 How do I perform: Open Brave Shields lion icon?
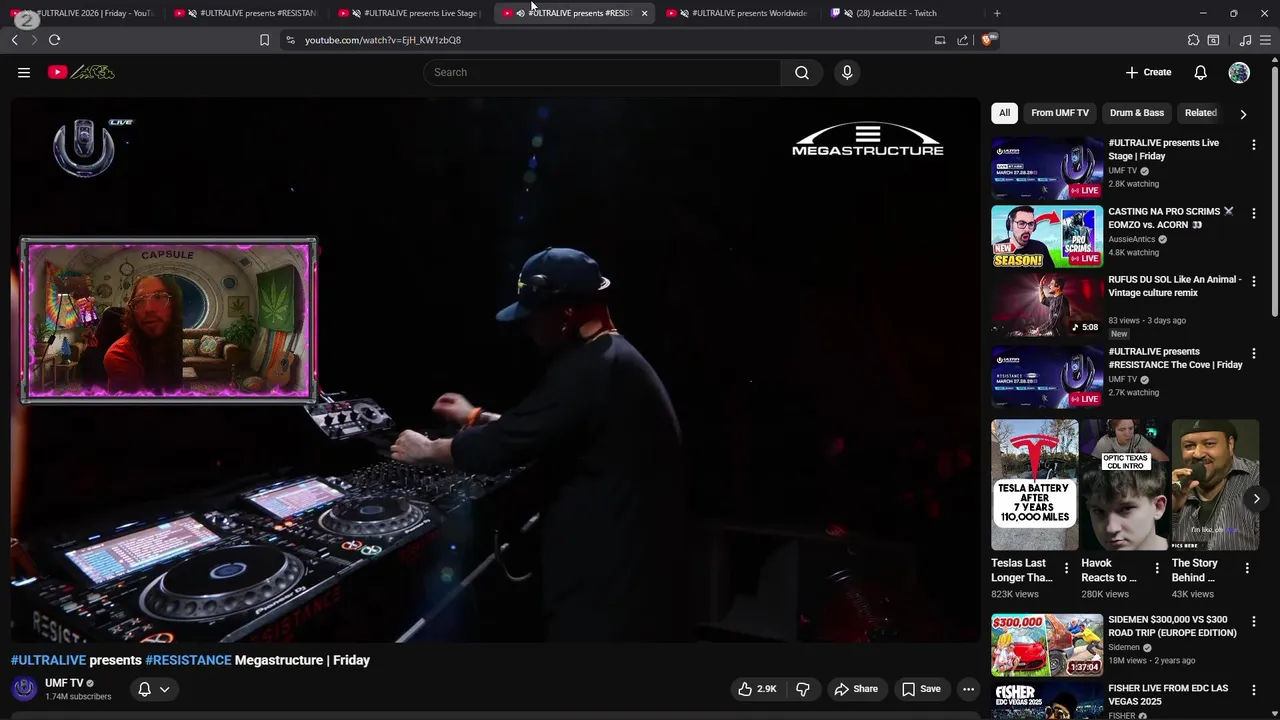(988, 40)
